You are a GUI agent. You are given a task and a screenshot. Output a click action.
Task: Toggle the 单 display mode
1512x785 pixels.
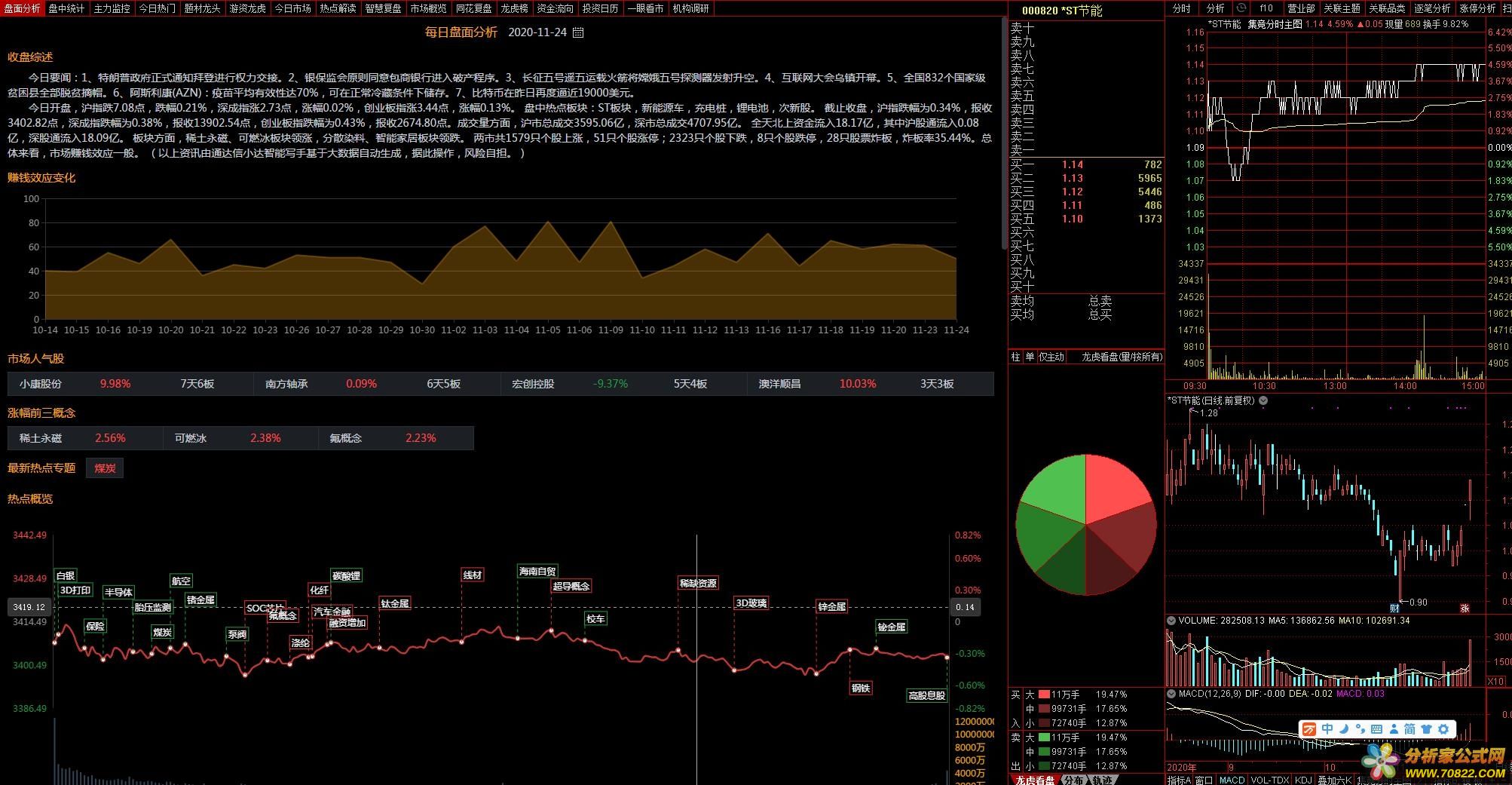point(1030,357)
